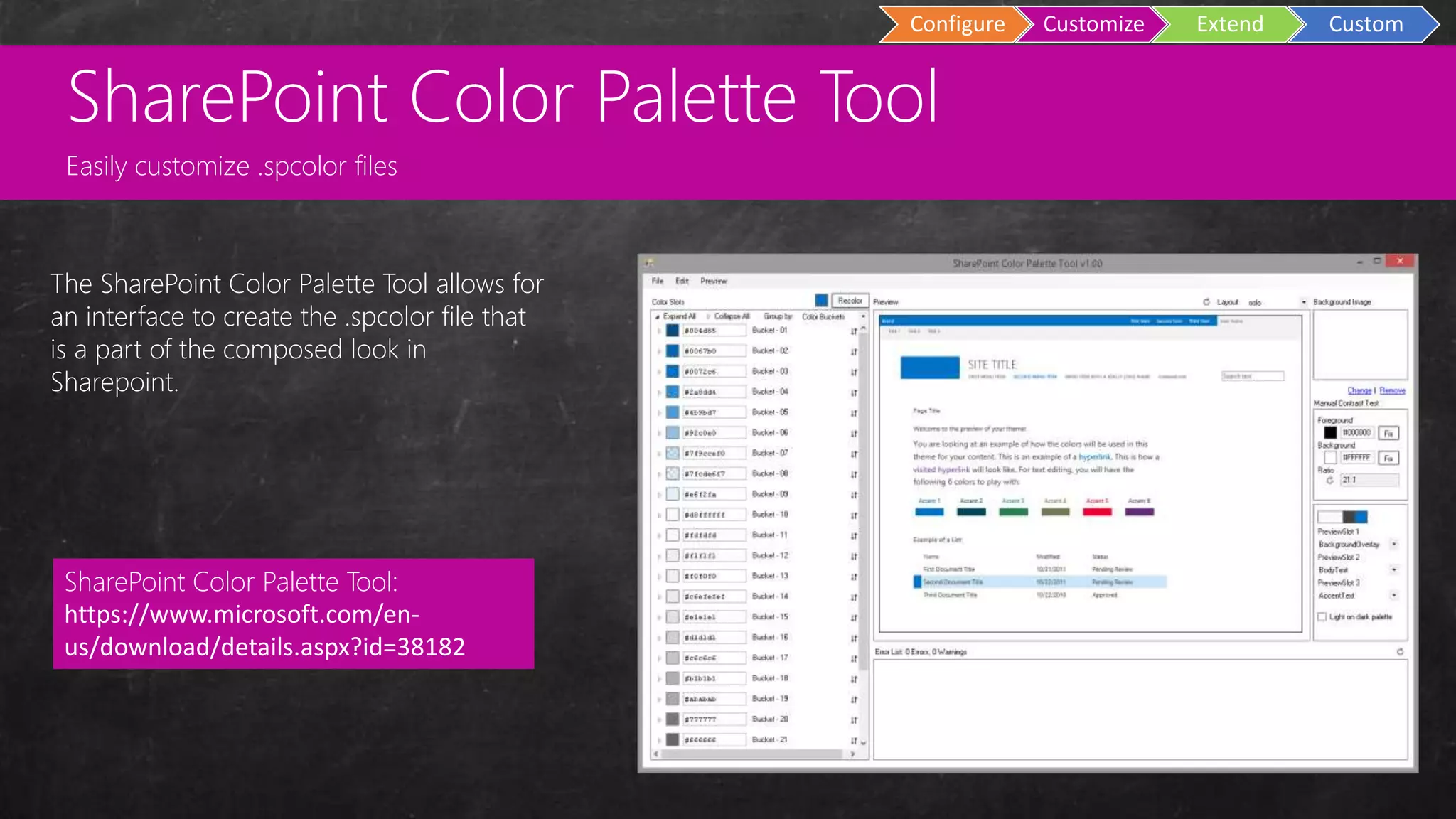The height and width of the screenshot is (819, 1456).
Task: Click the sort arrows icon for Bucket-17
Action: 854,659
